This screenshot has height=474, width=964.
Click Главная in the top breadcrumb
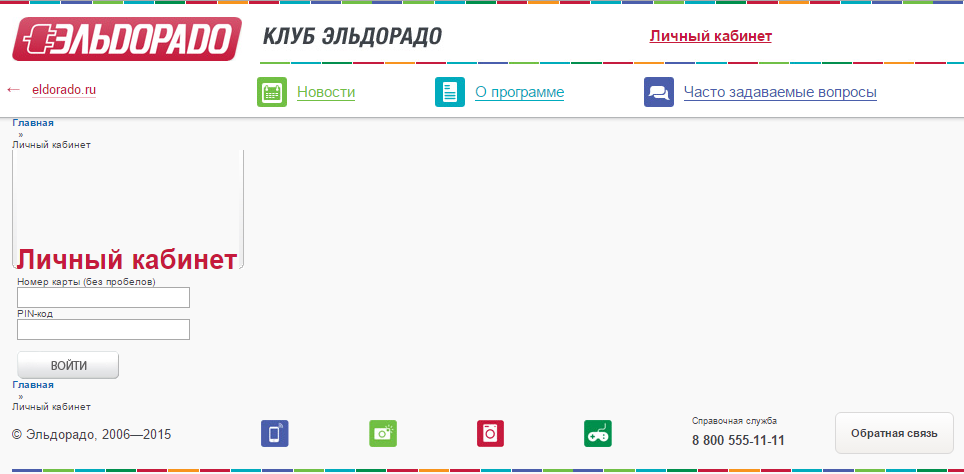tap(33, 123)
